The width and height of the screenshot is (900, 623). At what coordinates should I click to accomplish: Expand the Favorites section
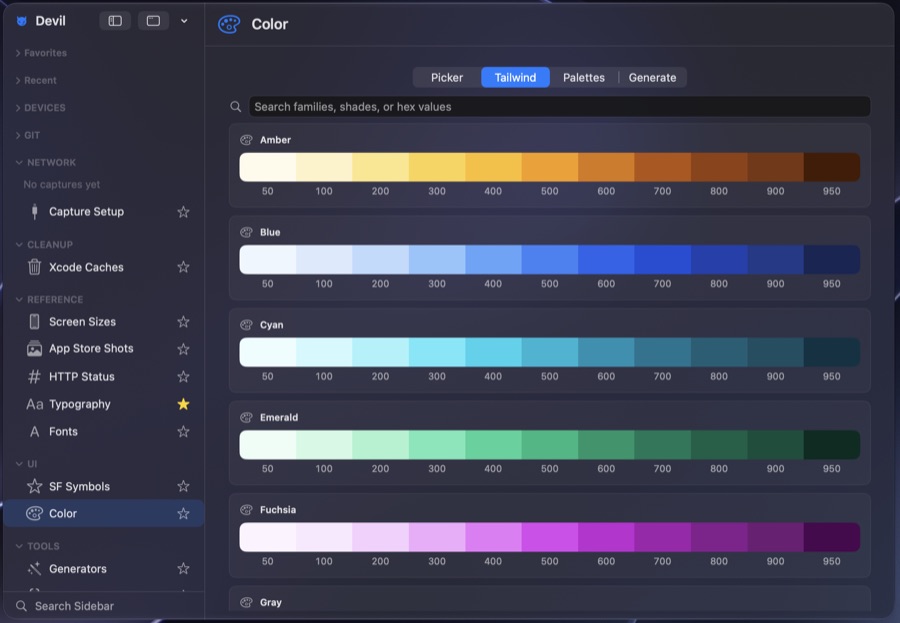coord(41,53)
